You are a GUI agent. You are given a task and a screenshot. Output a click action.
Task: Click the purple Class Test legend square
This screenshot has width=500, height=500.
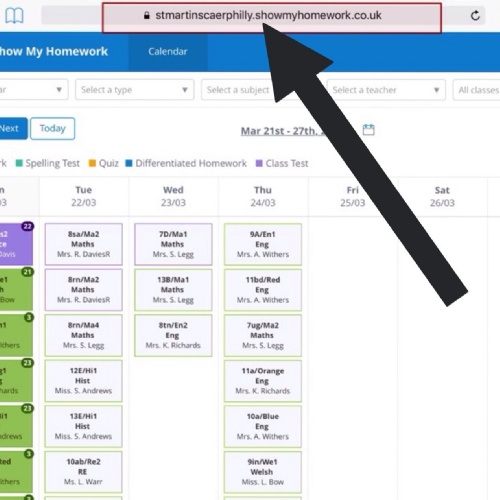(x=259, y=163)
